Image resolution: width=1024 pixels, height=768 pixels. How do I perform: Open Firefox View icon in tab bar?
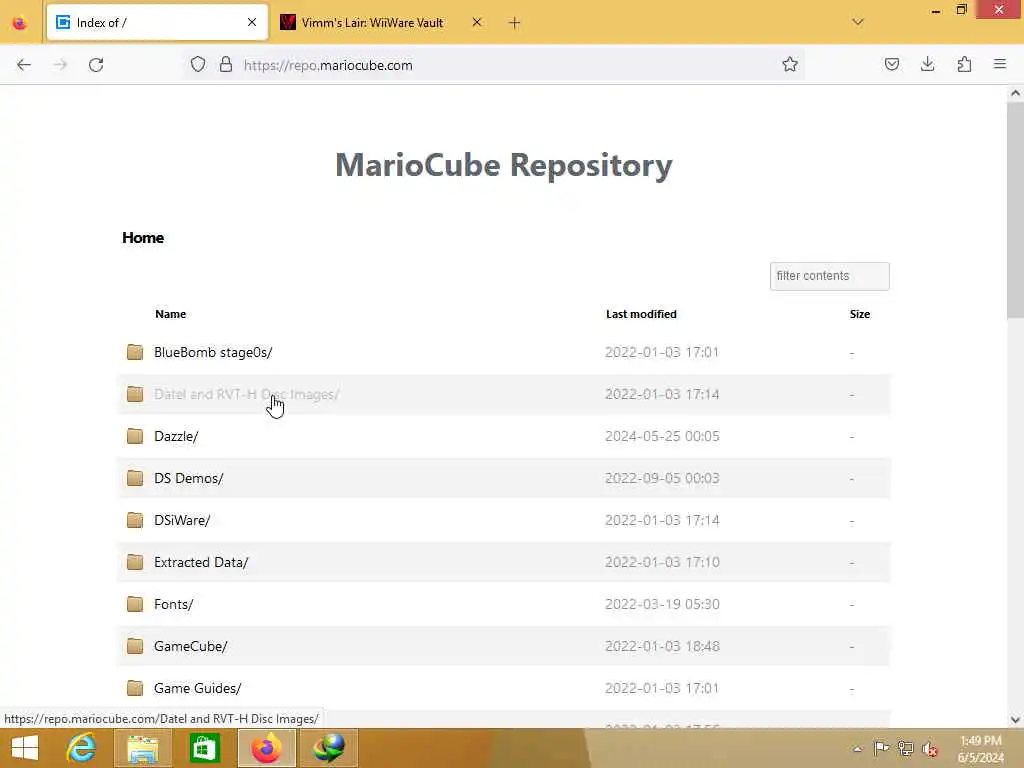point(20,23)
